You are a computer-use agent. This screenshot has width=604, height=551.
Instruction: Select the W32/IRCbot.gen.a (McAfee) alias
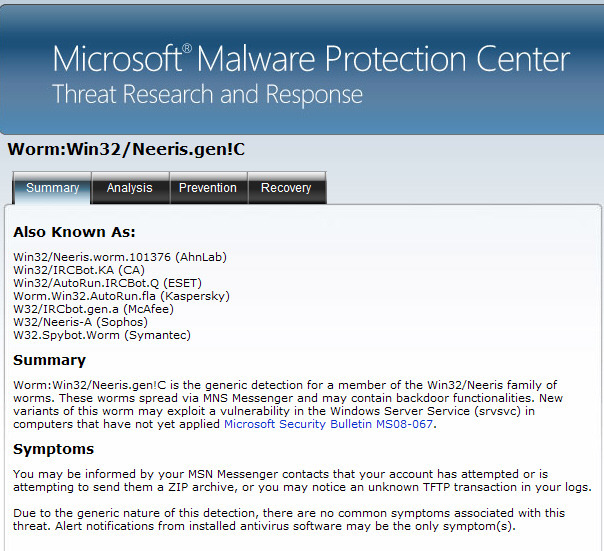point(94,309)
